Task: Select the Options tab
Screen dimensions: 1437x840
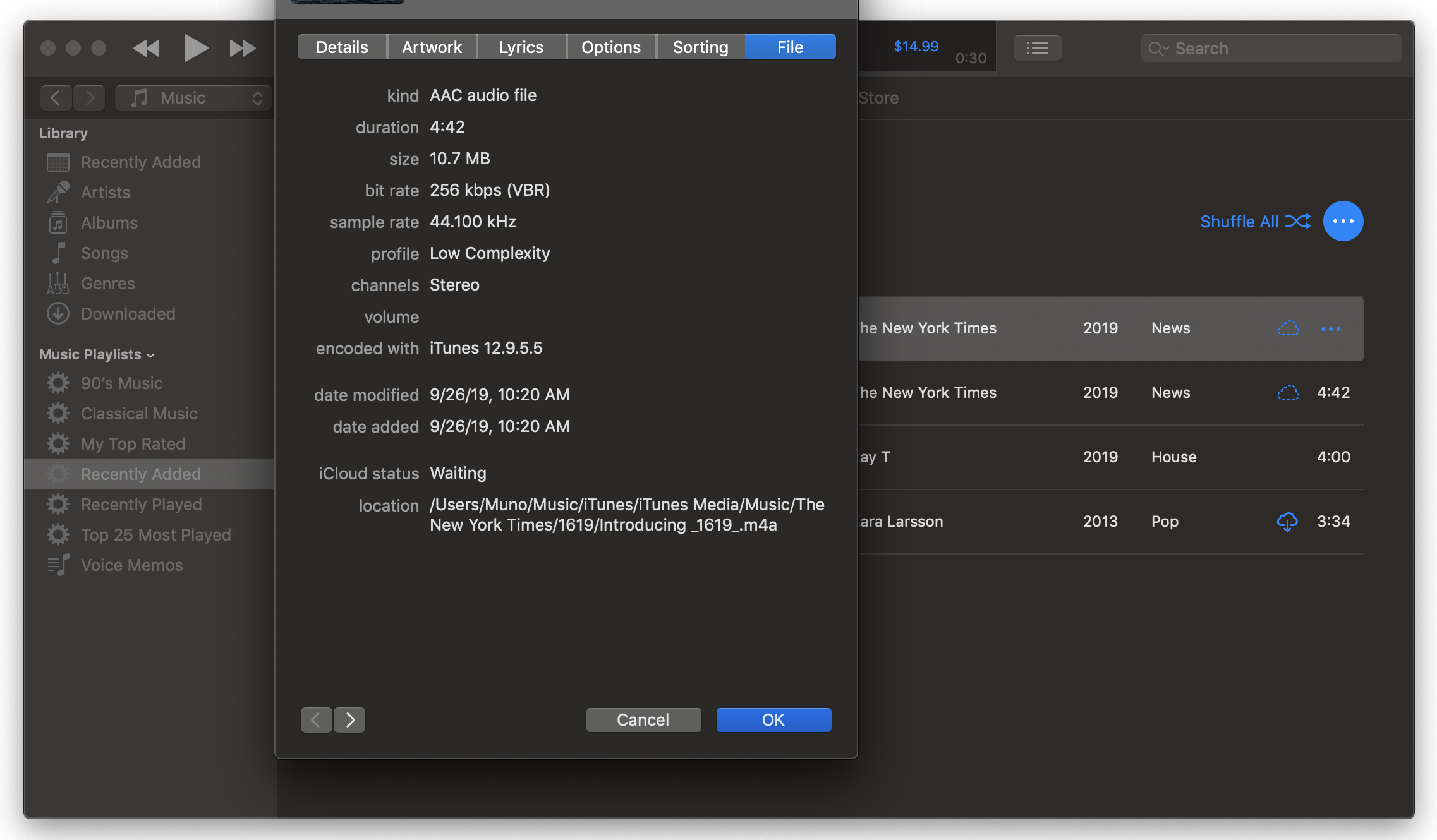Action: click(x=610, y=47)
